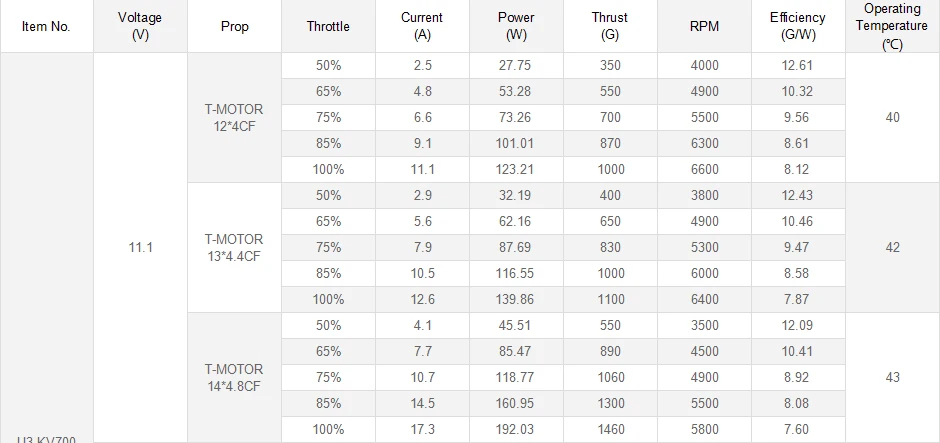Click the 6600 RPM cell
Screen dimensions: 940x443
704,170
